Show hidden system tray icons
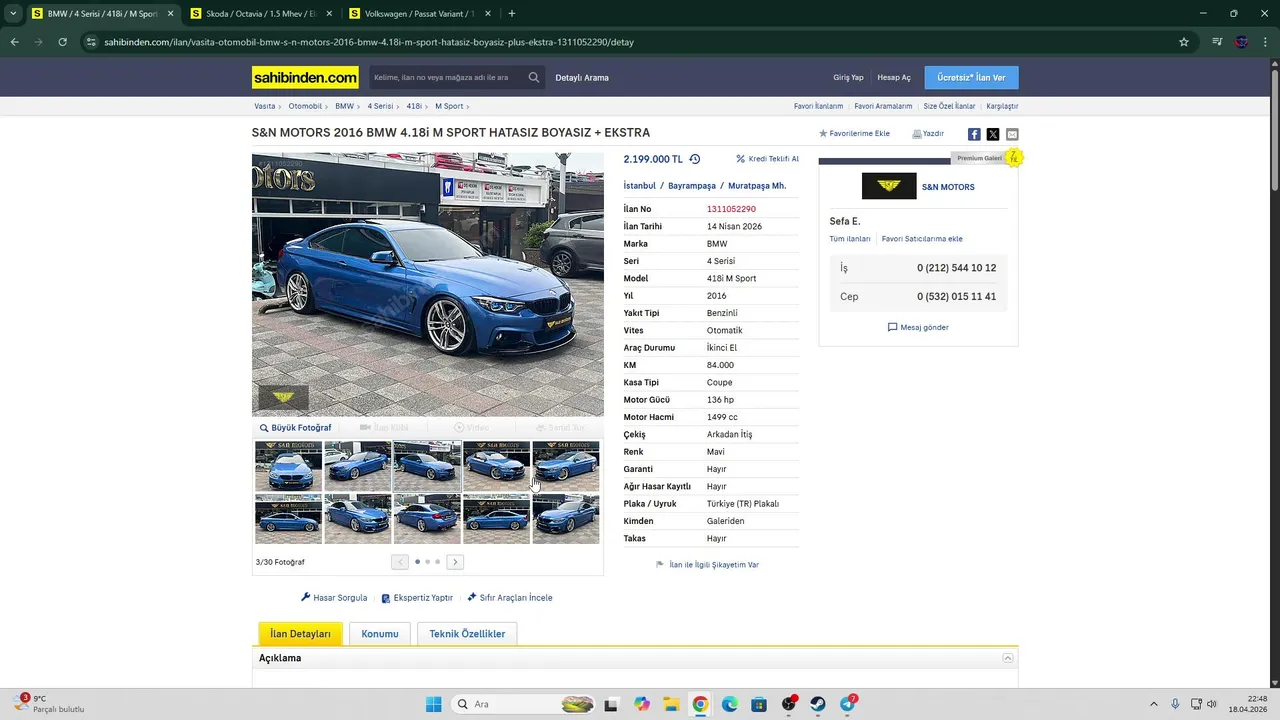The image size is (1280, 720). (x=1154, y=704)
